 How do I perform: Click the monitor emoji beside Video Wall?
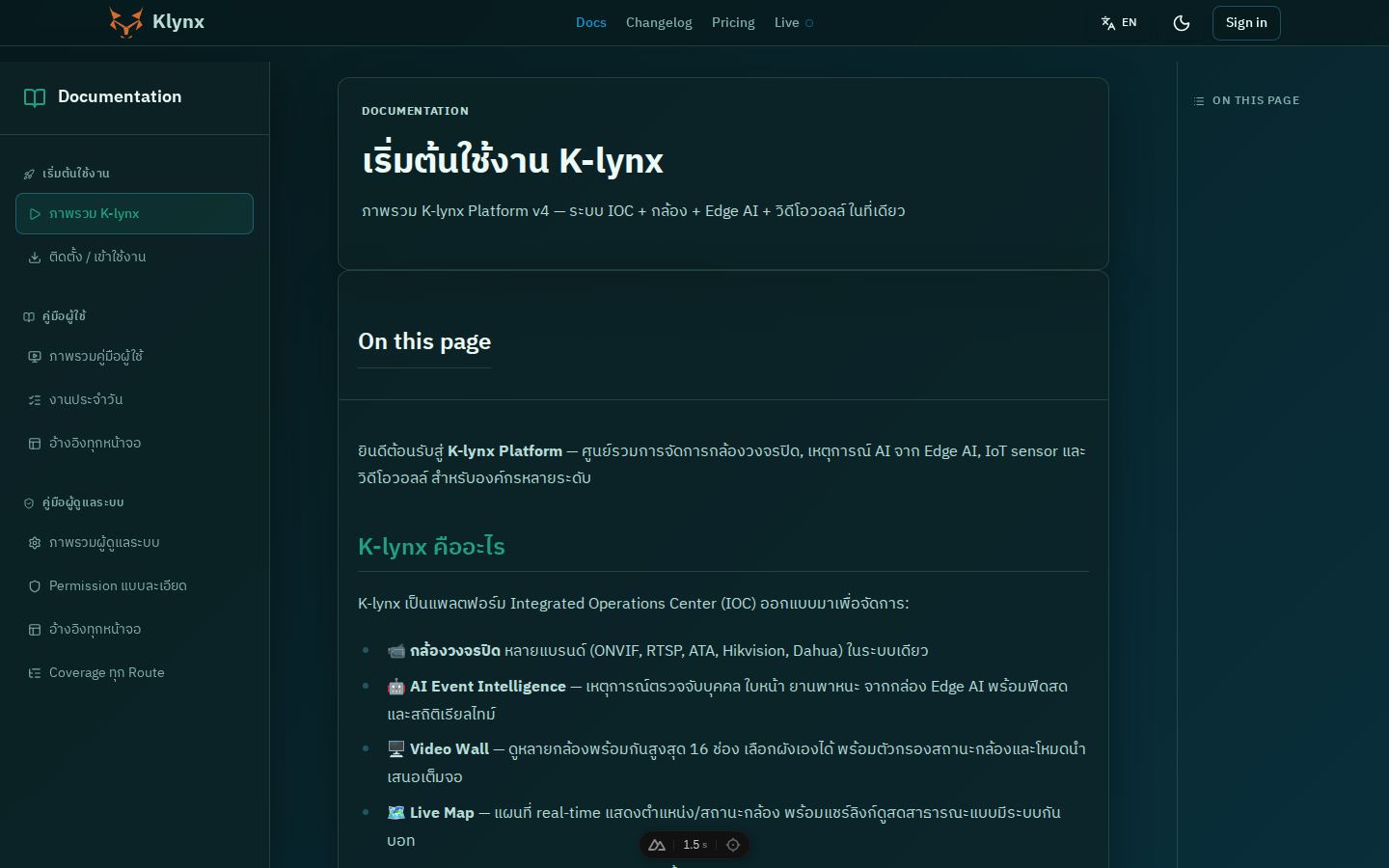click(396, 748)
